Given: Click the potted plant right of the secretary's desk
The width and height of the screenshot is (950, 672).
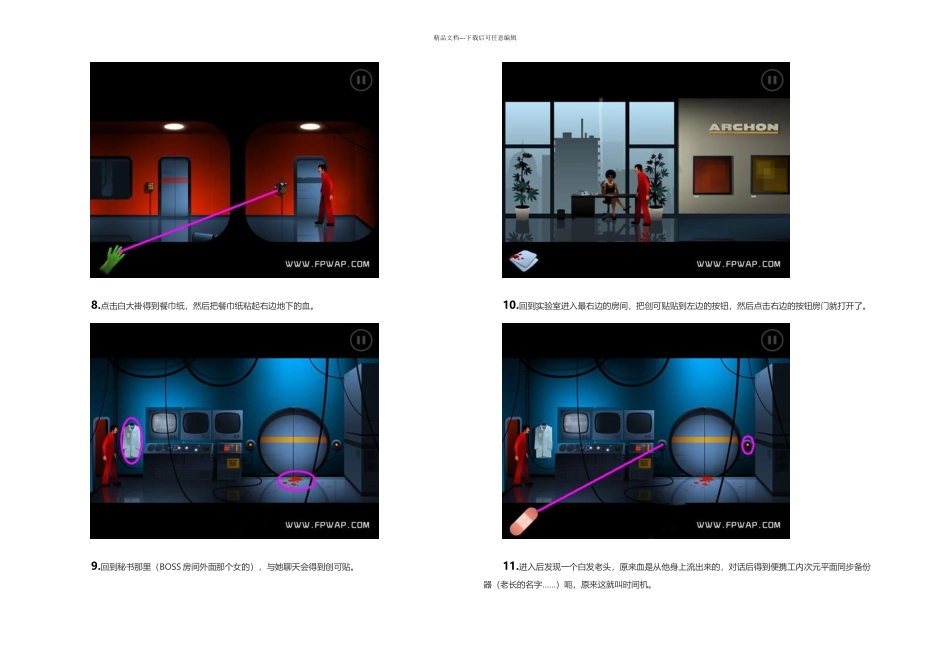Looking at the screenshot, I should pos(657,185).
